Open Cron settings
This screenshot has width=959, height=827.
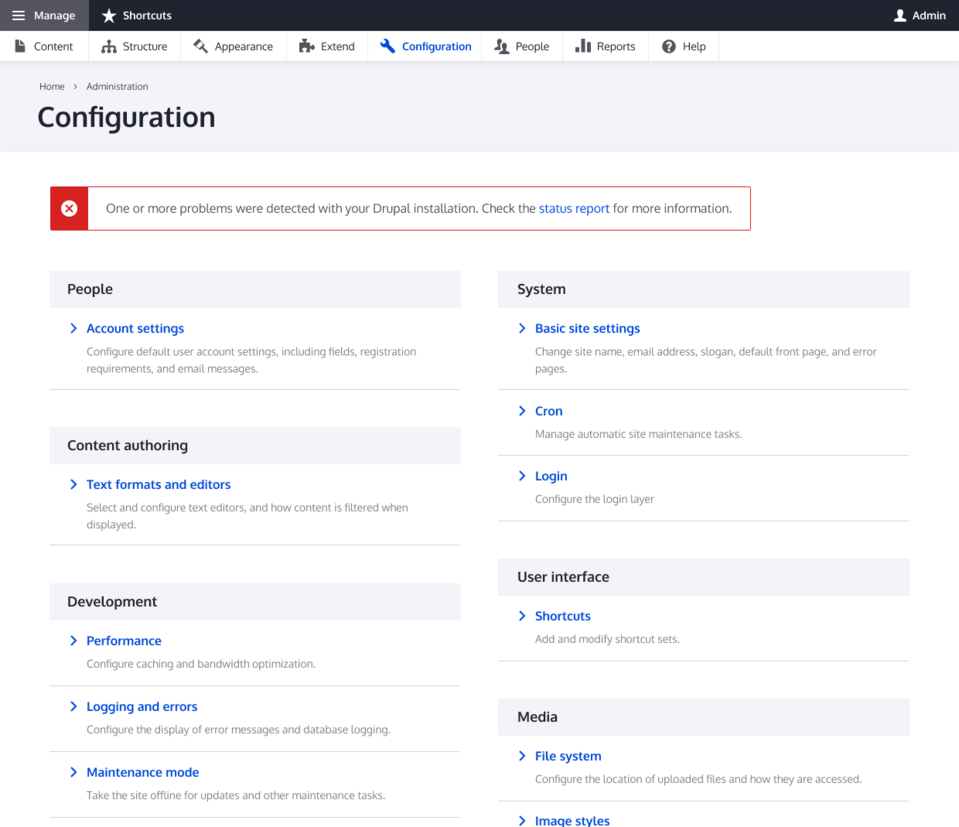[549, 411]
